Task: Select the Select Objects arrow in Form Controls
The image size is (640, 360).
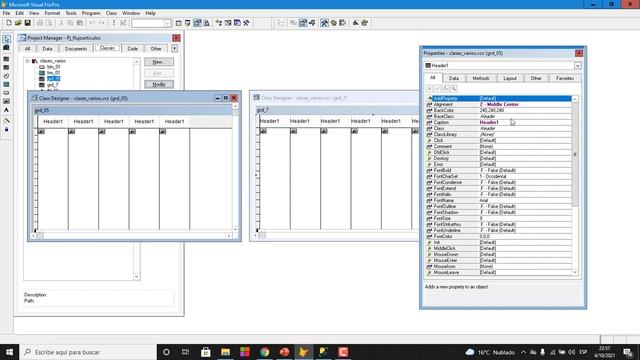Action: point(7,39)
